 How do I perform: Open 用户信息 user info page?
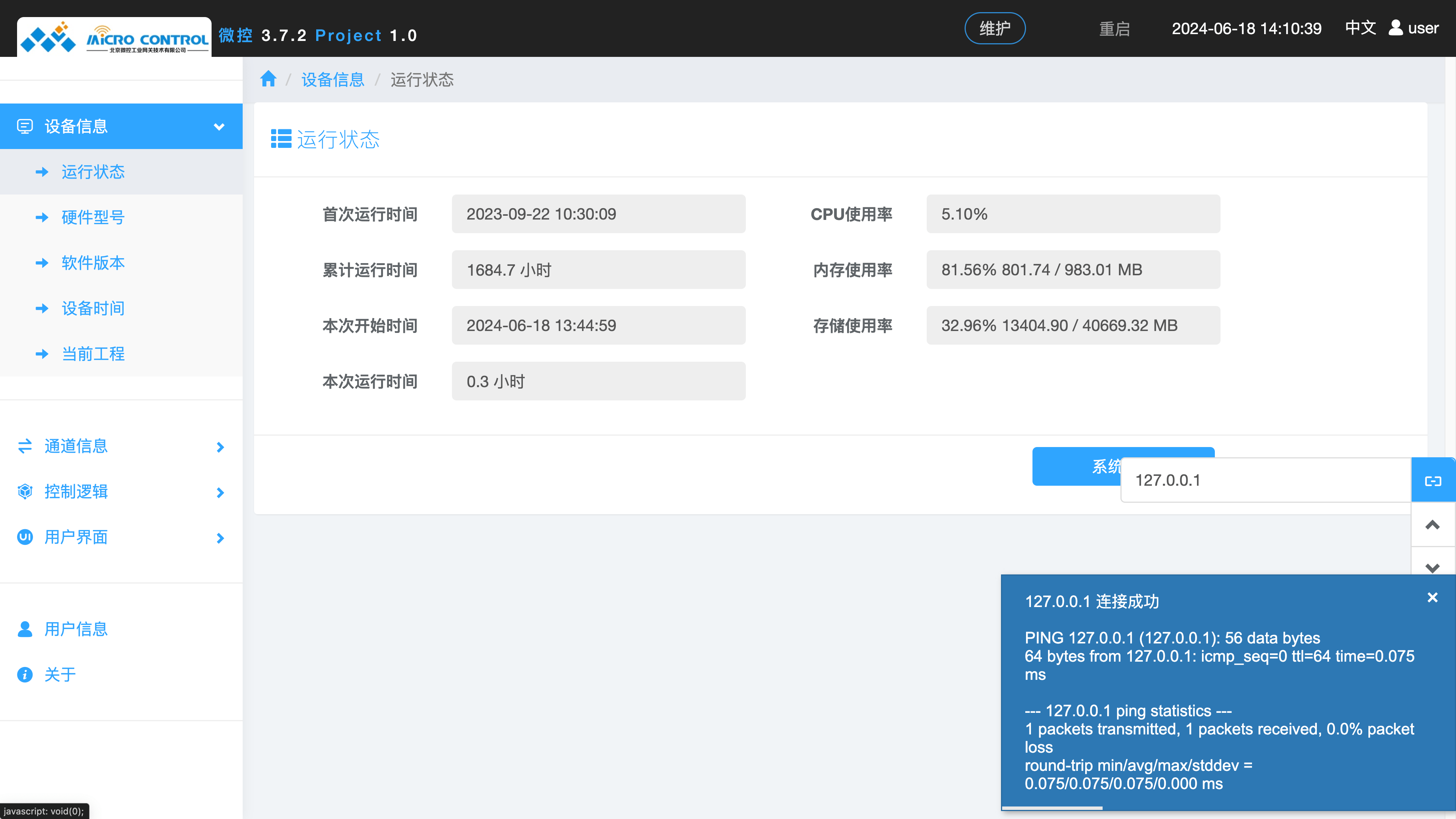click(76, 629)
